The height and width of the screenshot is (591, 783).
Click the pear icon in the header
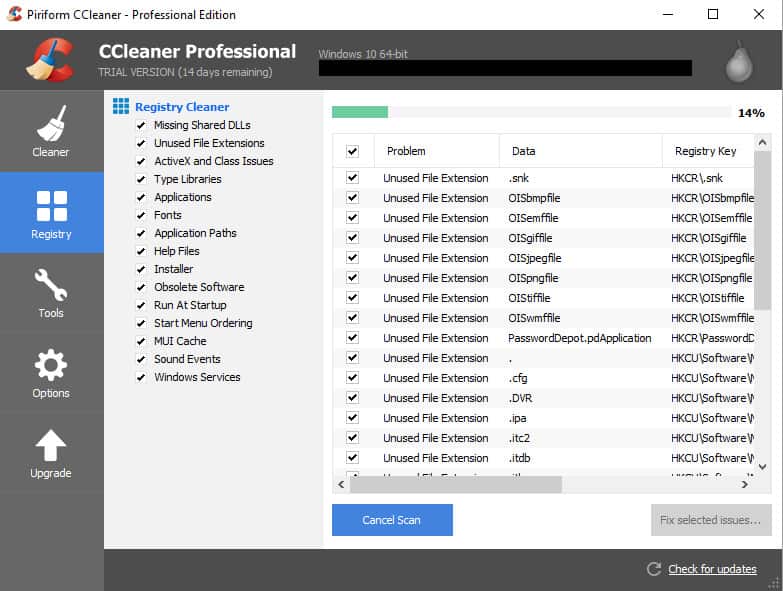pyautogui.click(x=739, y=62)
